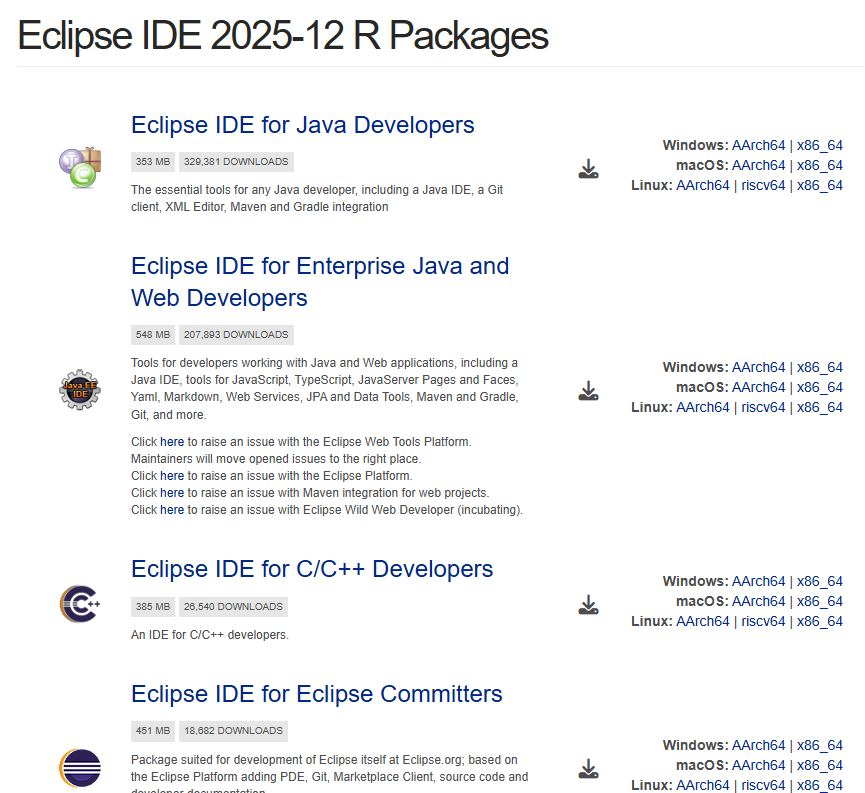Open Eclipse IDE for C/C++ Developers title
This screenshot has width=865, height=793.
point(312,569)
